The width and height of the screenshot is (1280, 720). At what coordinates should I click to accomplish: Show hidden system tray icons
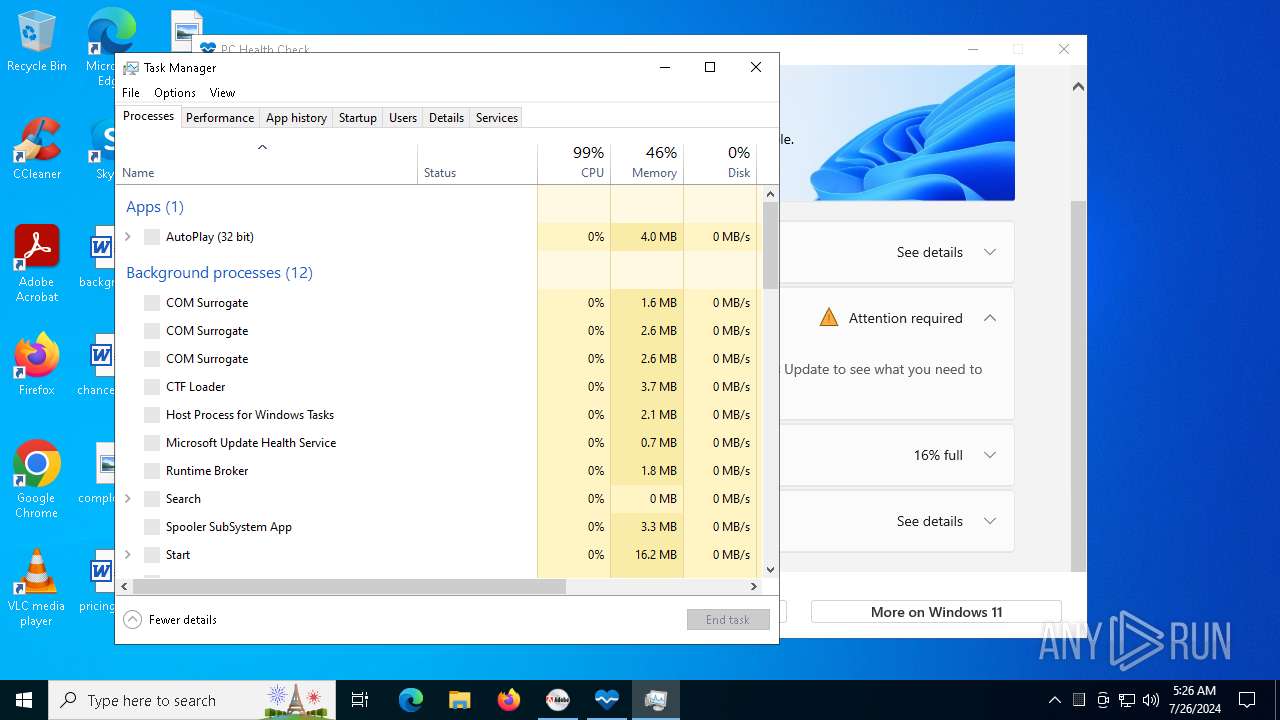click(1054, 700)
